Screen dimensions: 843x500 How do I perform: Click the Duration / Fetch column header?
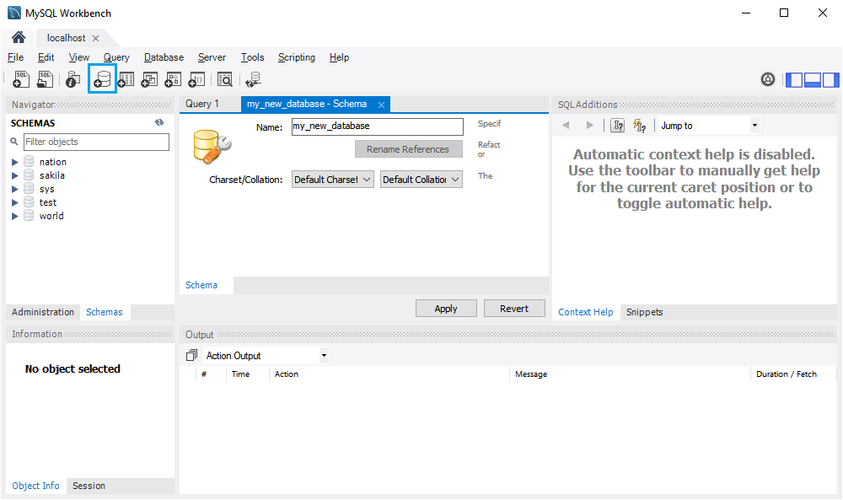coord(786,374)
